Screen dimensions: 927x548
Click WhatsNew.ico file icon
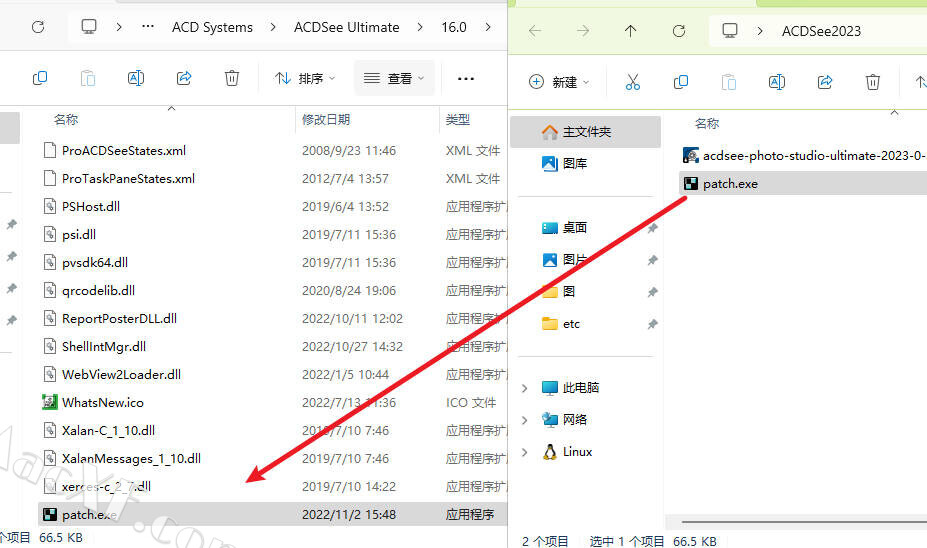[x=50, y=403]
